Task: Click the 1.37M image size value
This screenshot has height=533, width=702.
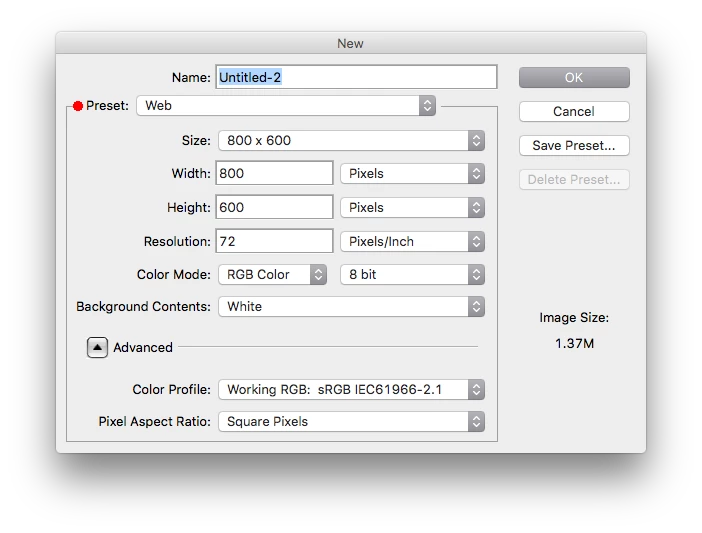Action: coord(574,344)
